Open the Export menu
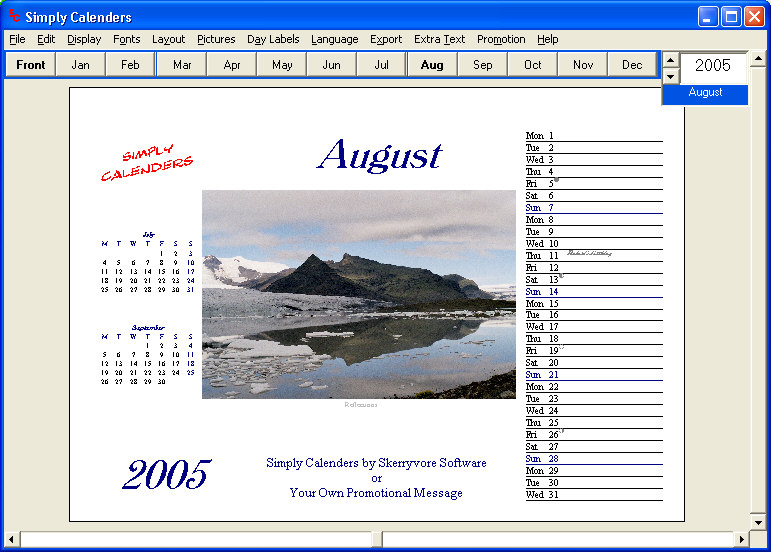The height and width of the screenshot is (552, 771). click(x=386, y=39)
